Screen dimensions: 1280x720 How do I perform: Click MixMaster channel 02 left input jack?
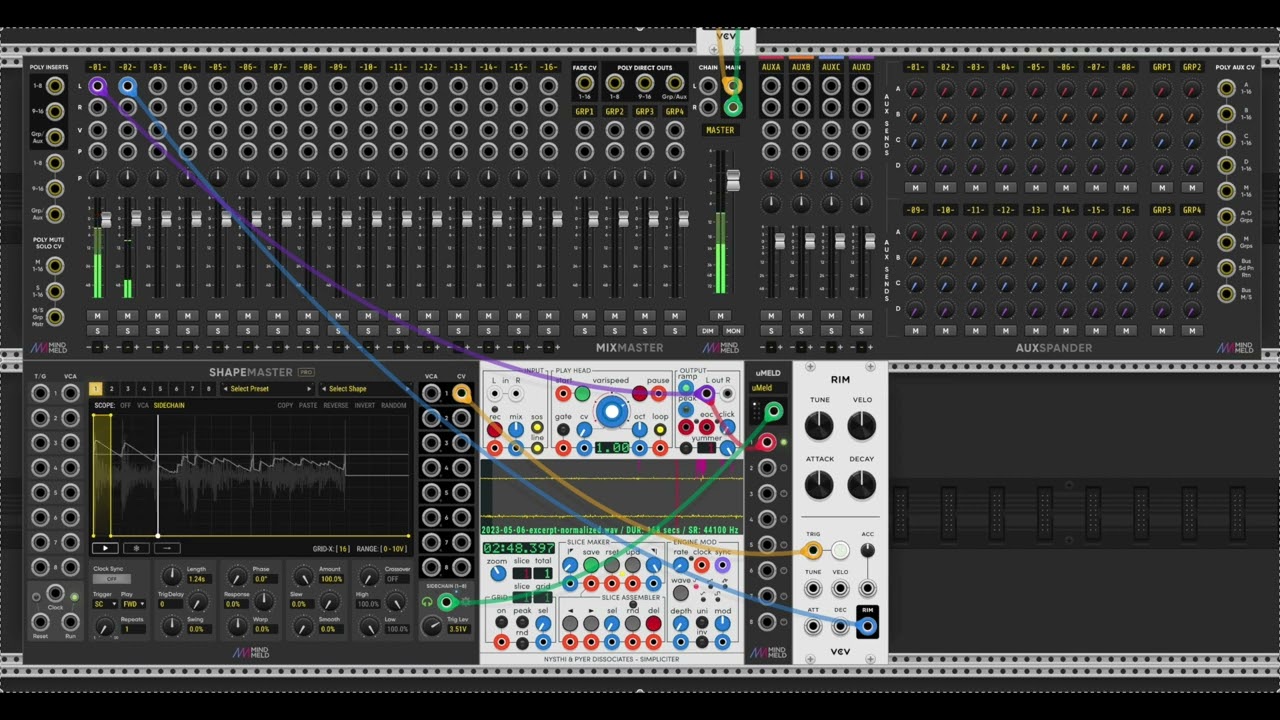point(127,86)
